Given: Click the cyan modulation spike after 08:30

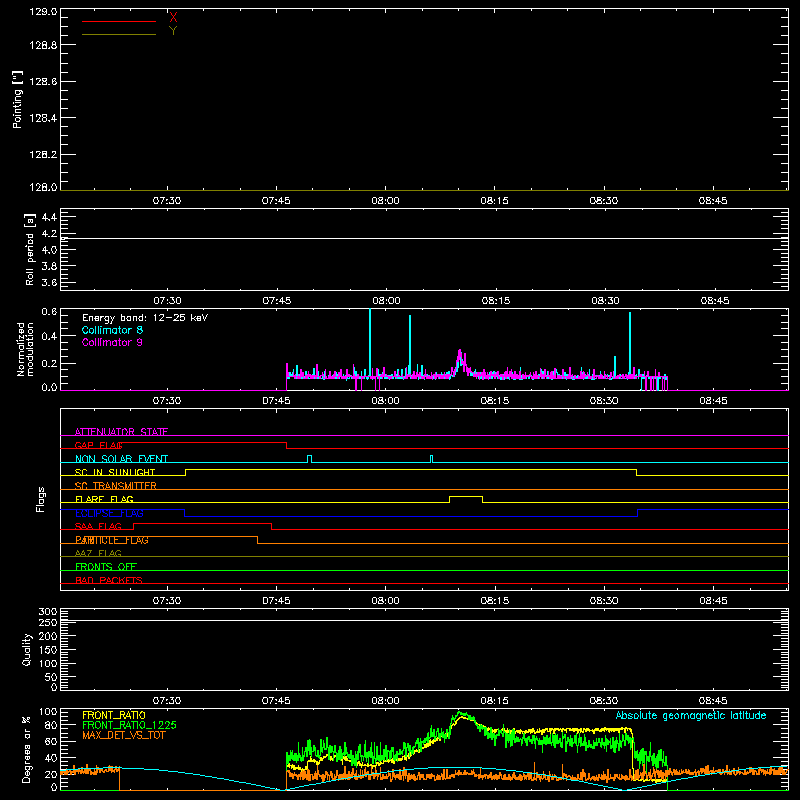Looking at the screenshot, I should click(630, 343).
